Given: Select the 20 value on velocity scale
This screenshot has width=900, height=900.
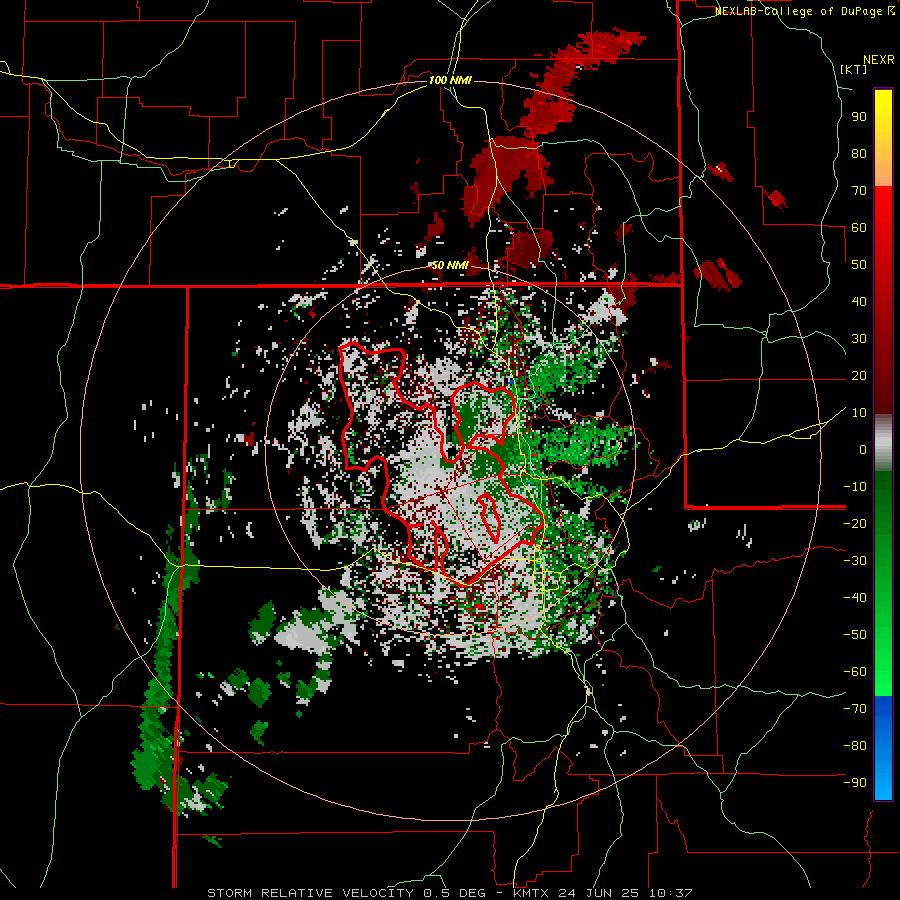Looking at the screenshot, I should pos(859,375).
